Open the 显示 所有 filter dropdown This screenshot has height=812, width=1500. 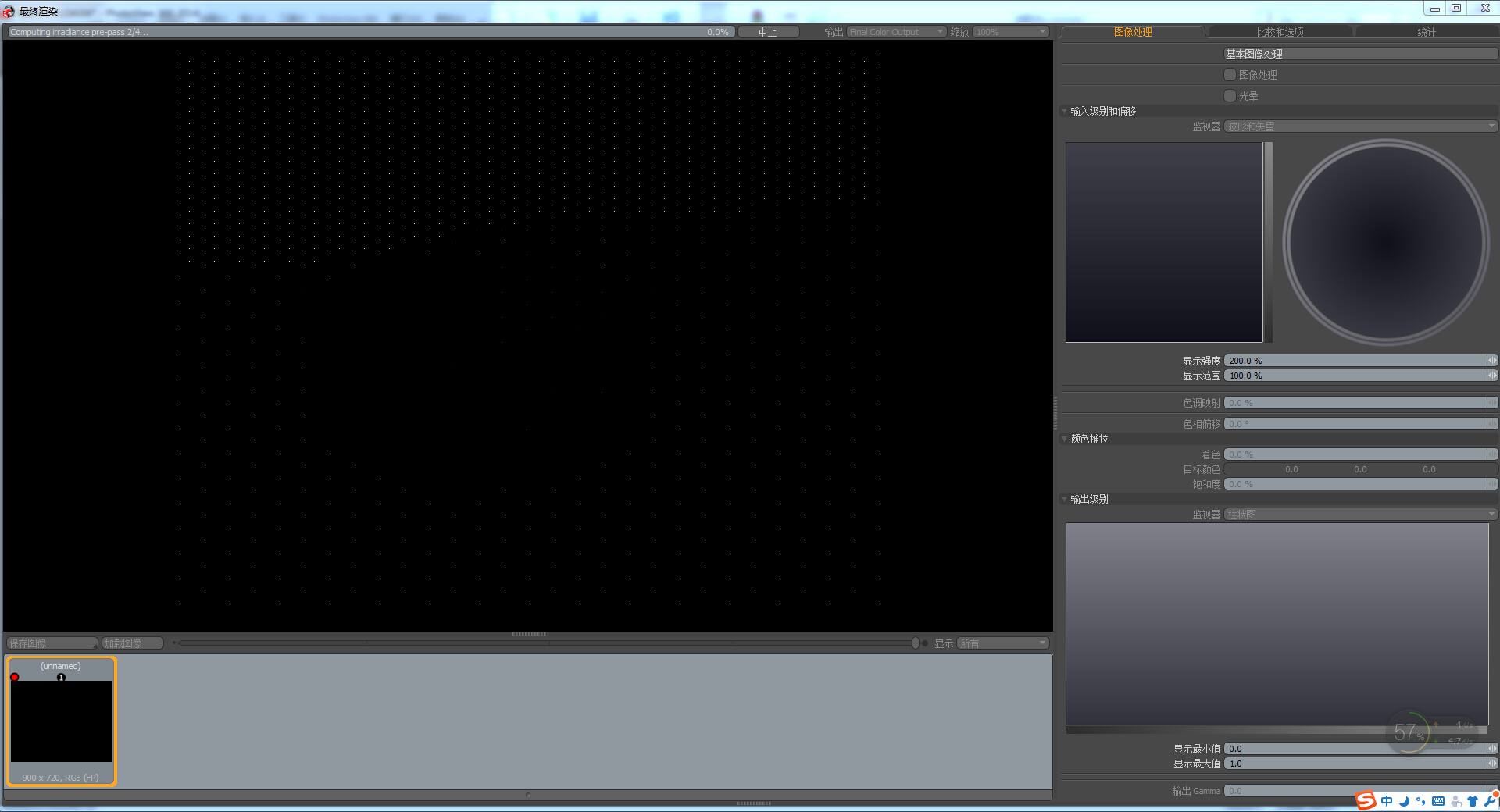coord(1003,643)
